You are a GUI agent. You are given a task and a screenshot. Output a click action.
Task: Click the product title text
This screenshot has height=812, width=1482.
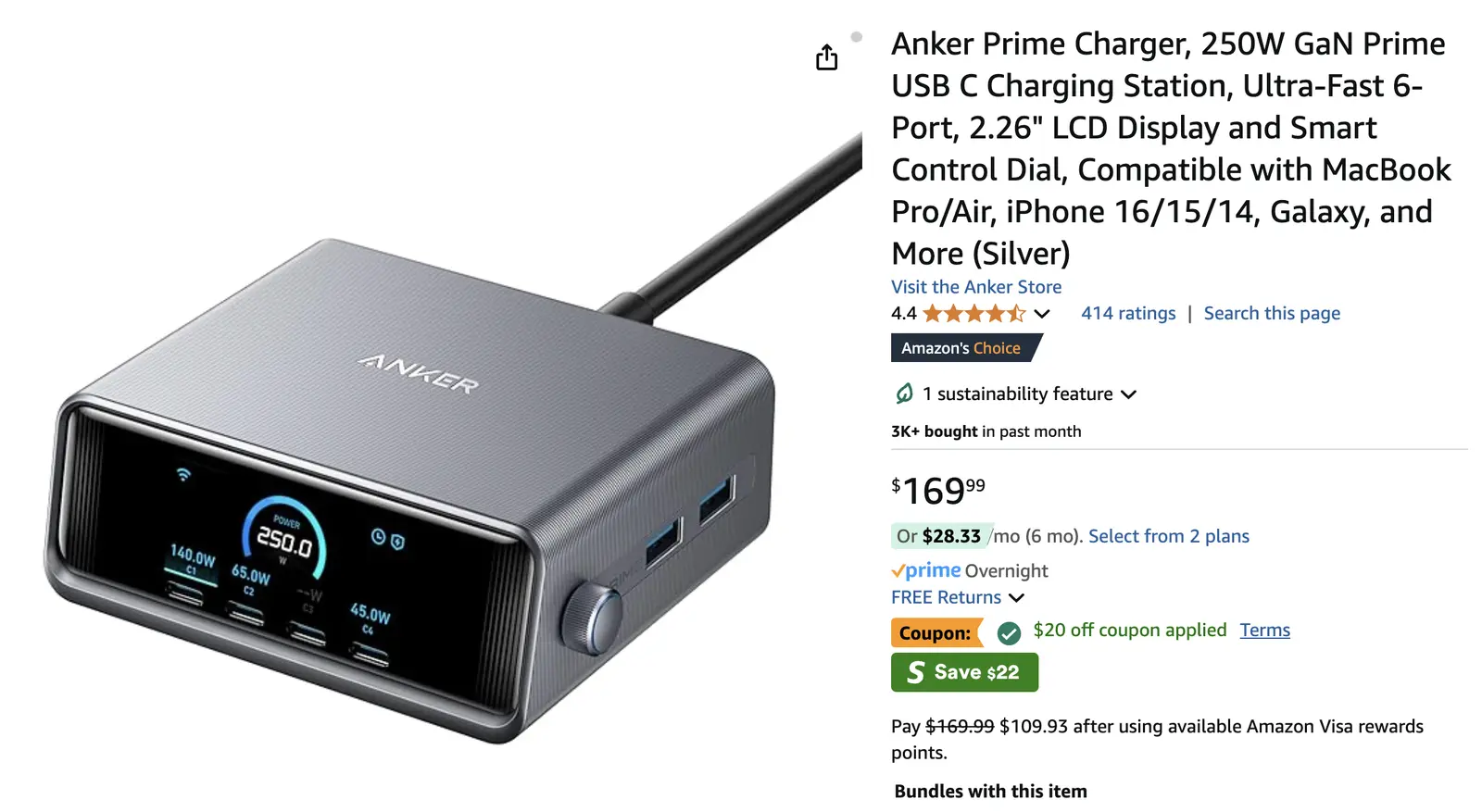(x=1171, y=148)
